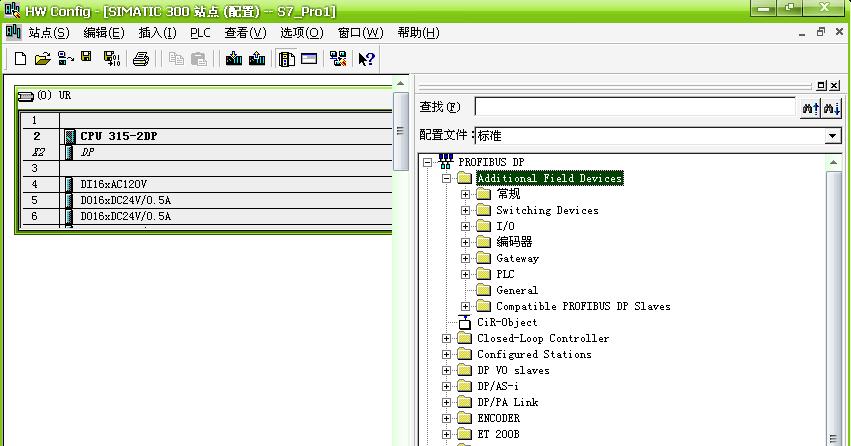Collapse Additional Field Devices folder
Viewport: 851px width, 446px height.
tap(446, 178)
